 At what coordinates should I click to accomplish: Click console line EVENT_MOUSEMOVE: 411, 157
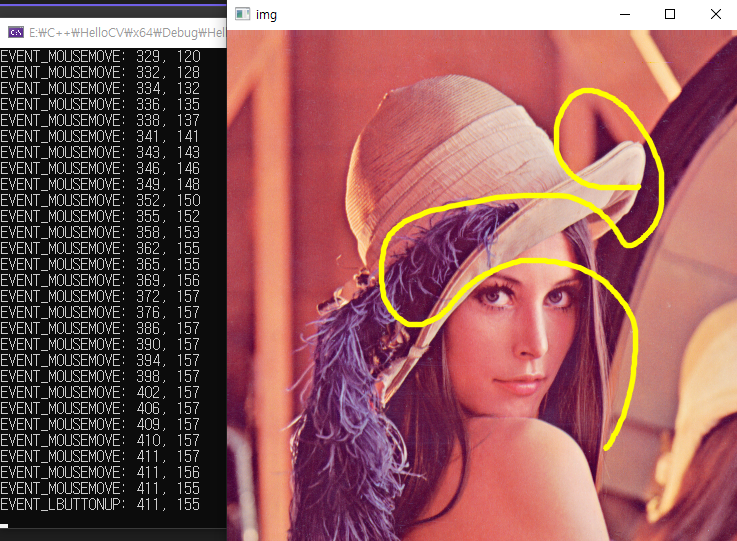[100, 456]
